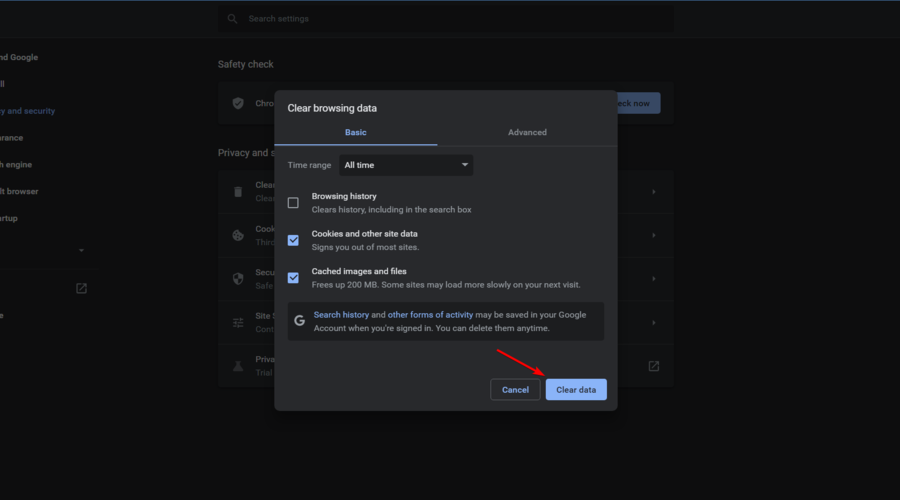Click the search magnifier icon in settings bar
Screen dimensions: 900x500
pyautogui.click(x=233, y=19)
